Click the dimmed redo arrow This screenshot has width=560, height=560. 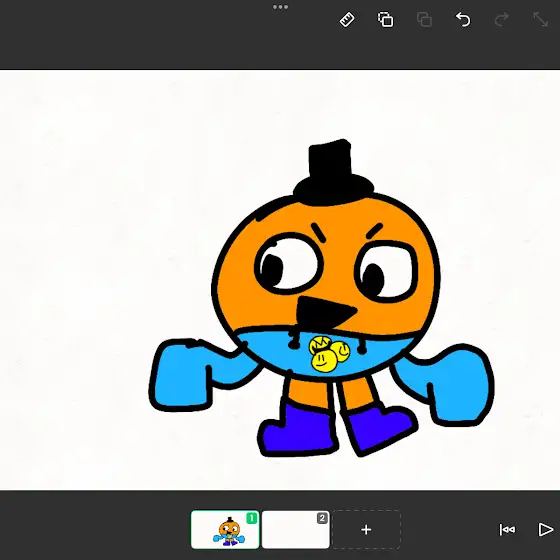point(502,20)
